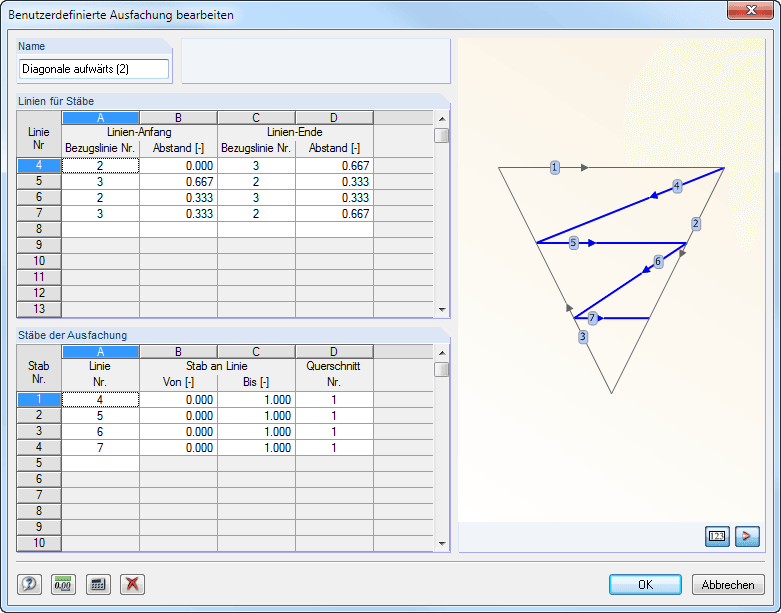Viewport: 781px width, 613px height.
Task: Click Linie Nr. cell '5' for Stab 2
Action: tap(100, 415)
